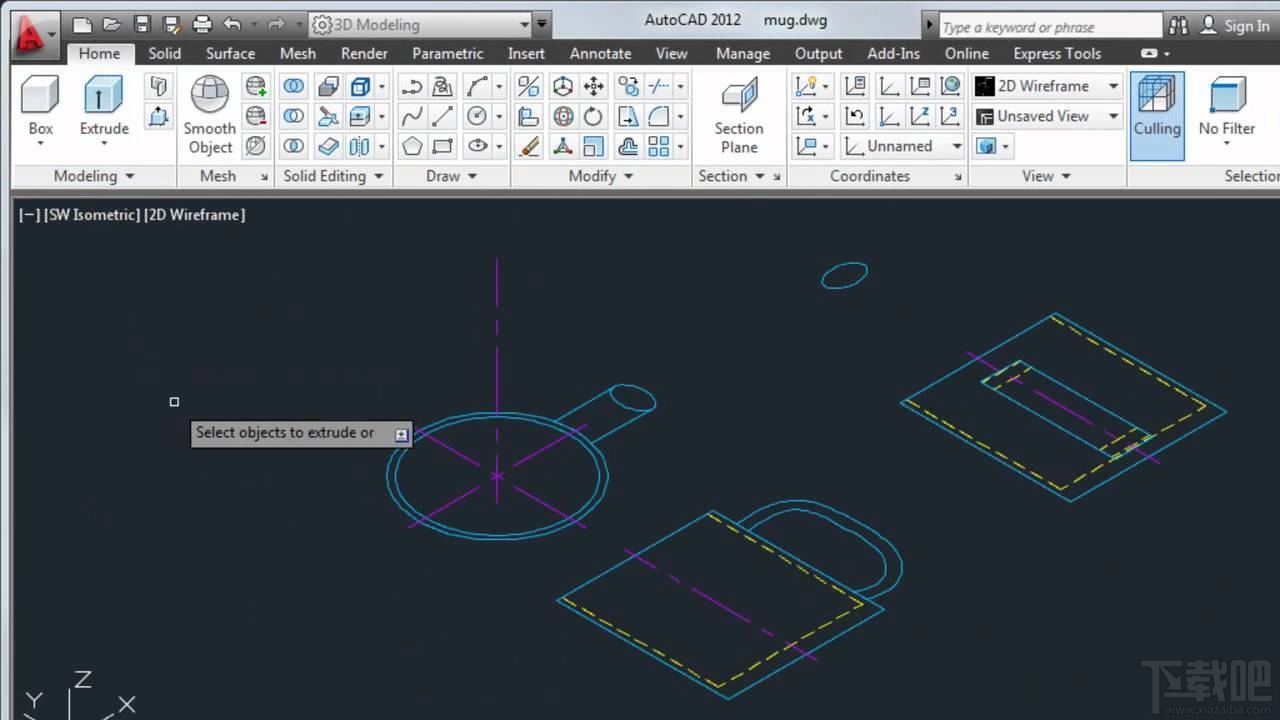Image resolution: width=1280 pixels, height=720 pixels.
Task: Select the Extrude tool
Action: tap(103, 100)
